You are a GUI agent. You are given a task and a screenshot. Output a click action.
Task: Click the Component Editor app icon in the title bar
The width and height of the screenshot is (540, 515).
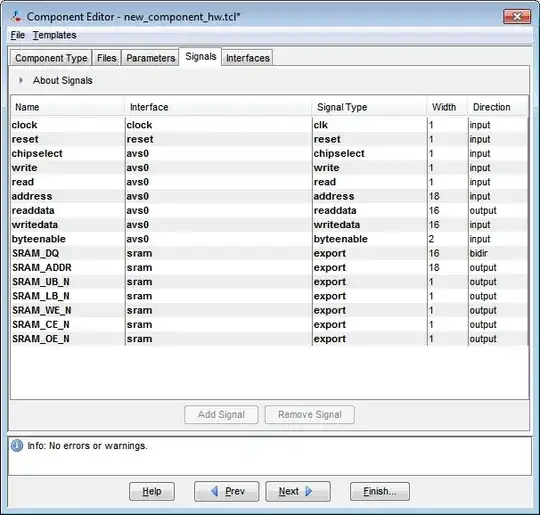pos(16,17)
